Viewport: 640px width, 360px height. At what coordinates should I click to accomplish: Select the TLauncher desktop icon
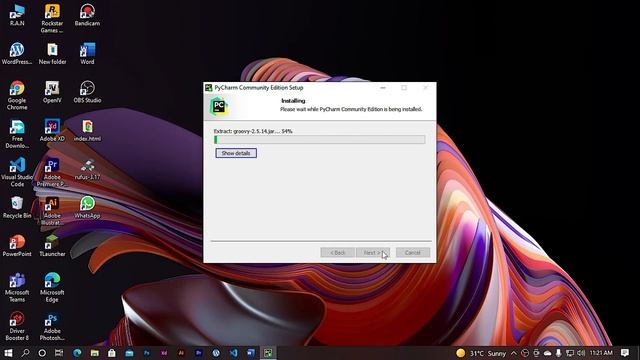click(x=52, y=246)
